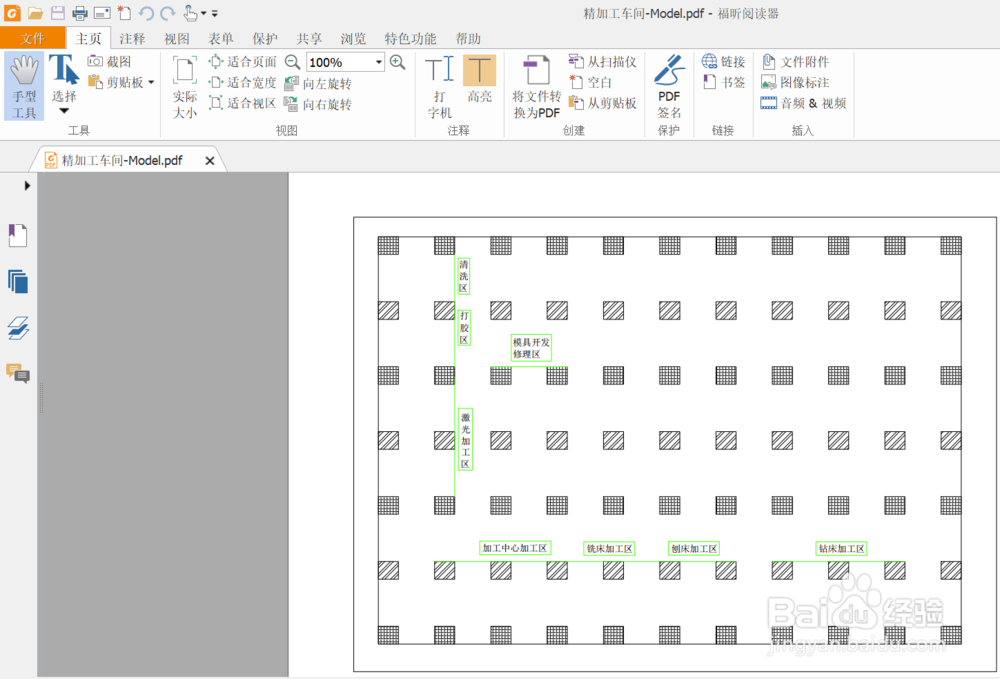Switch to the Share (共享) tab
The width and height of the screenshot is (1000, 679).
[x=309, y=38]
